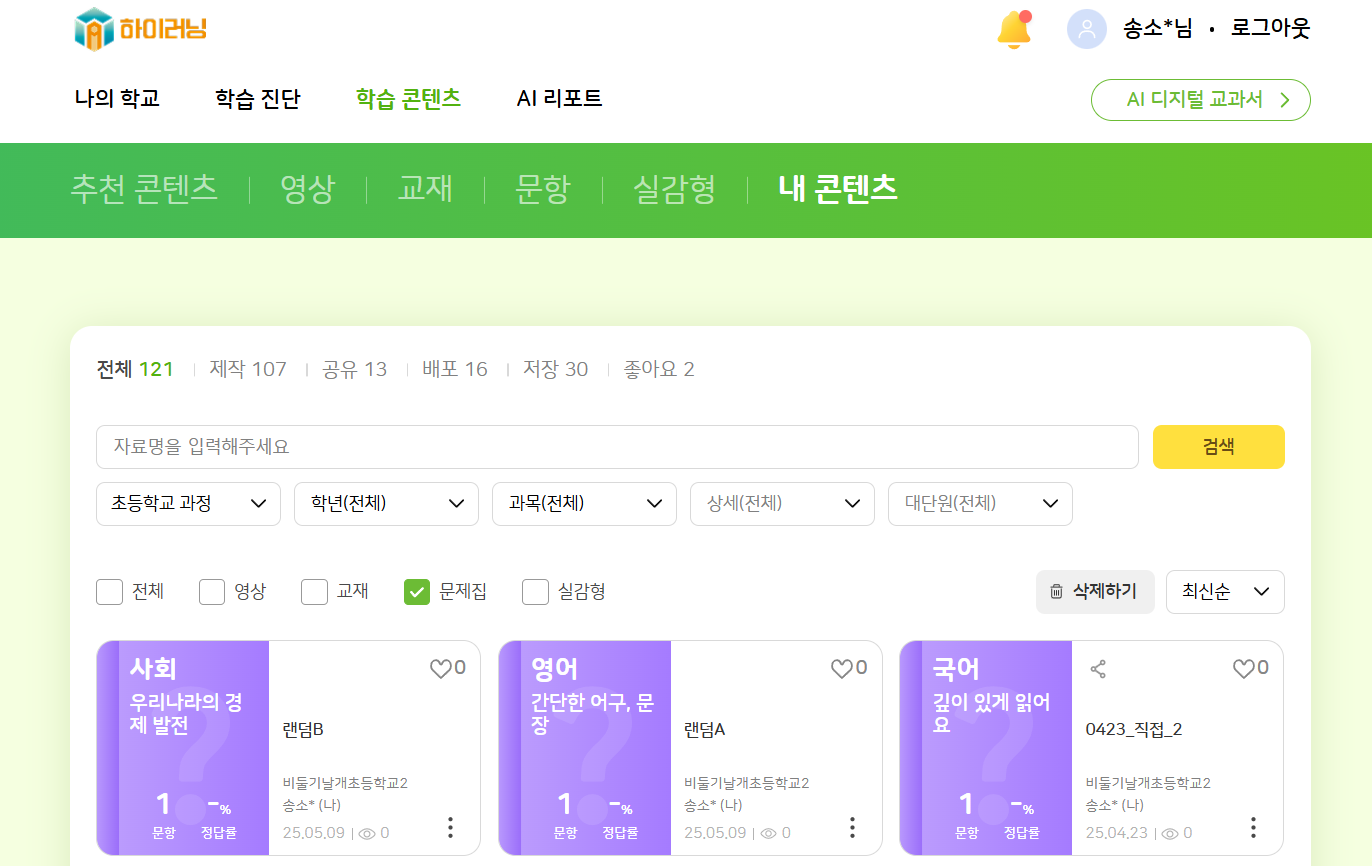This screenshot has height=866, width=1372.
Task: Expand the 초등학교 과정 dropdown
Action: pos(188,504)
